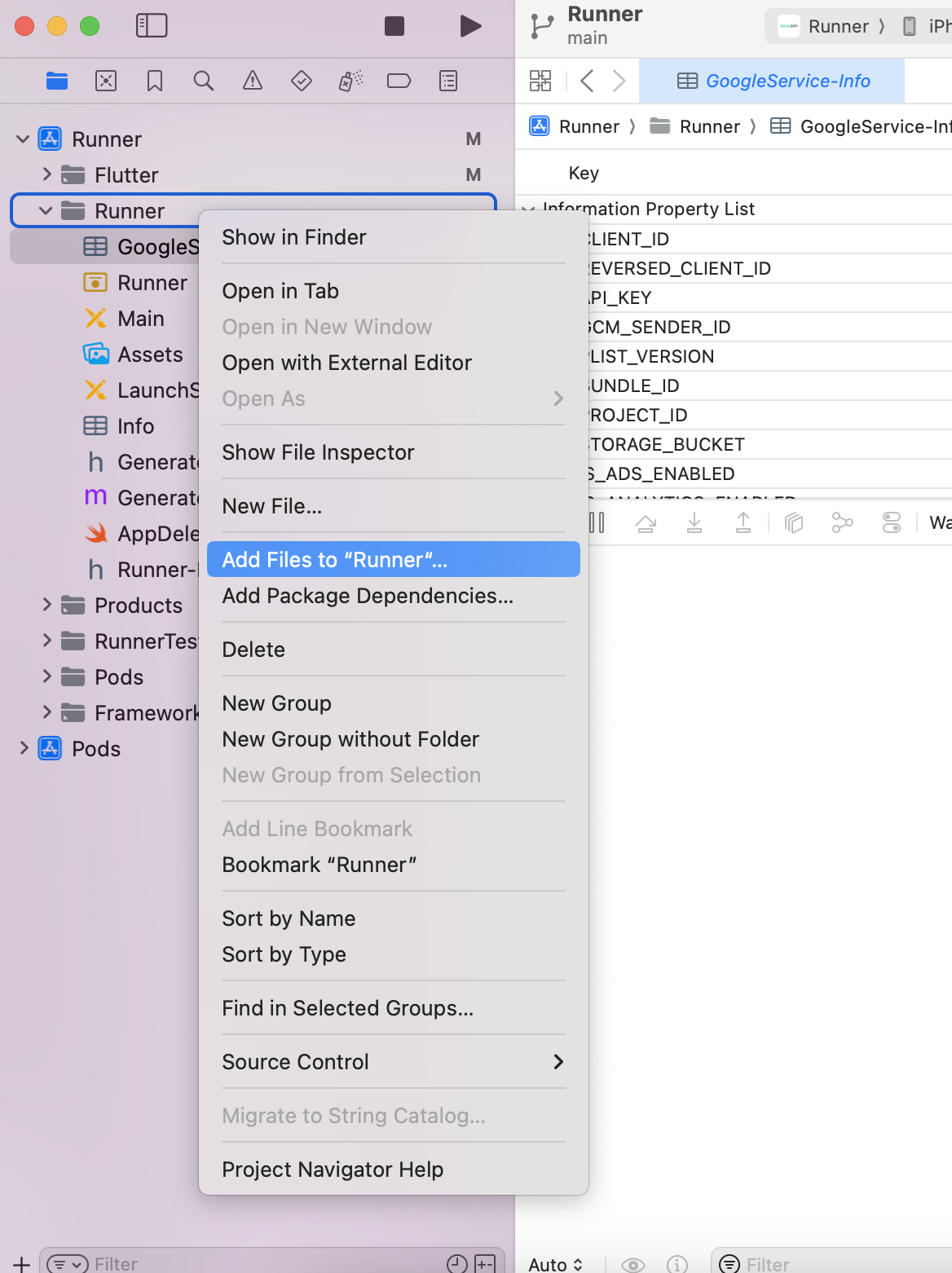This screenshot has height=1273, width=952.
Task: Choose Sort by Type
Action: point(394,954)
